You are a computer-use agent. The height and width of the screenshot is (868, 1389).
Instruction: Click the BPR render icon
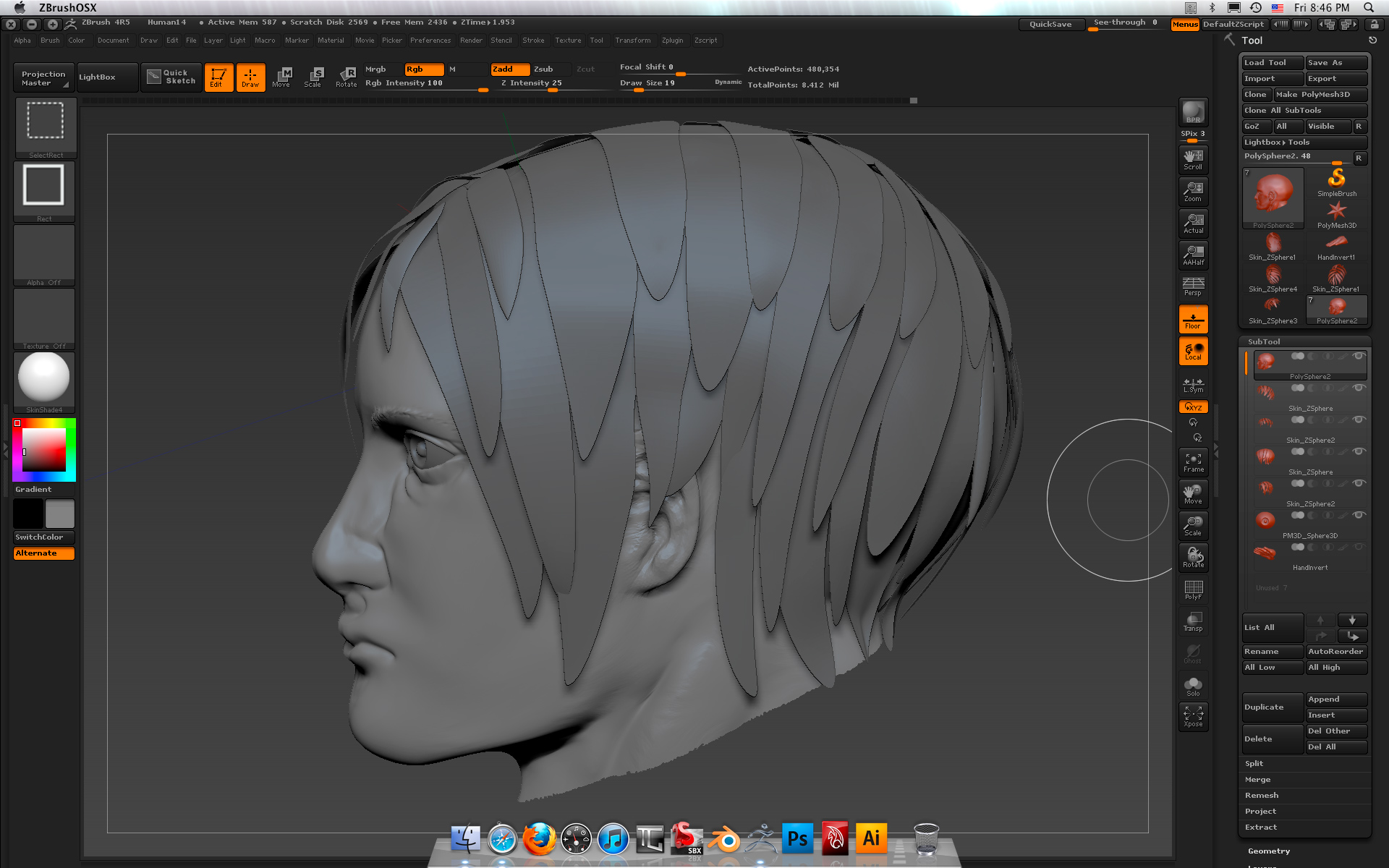[x=1193, y=112]
